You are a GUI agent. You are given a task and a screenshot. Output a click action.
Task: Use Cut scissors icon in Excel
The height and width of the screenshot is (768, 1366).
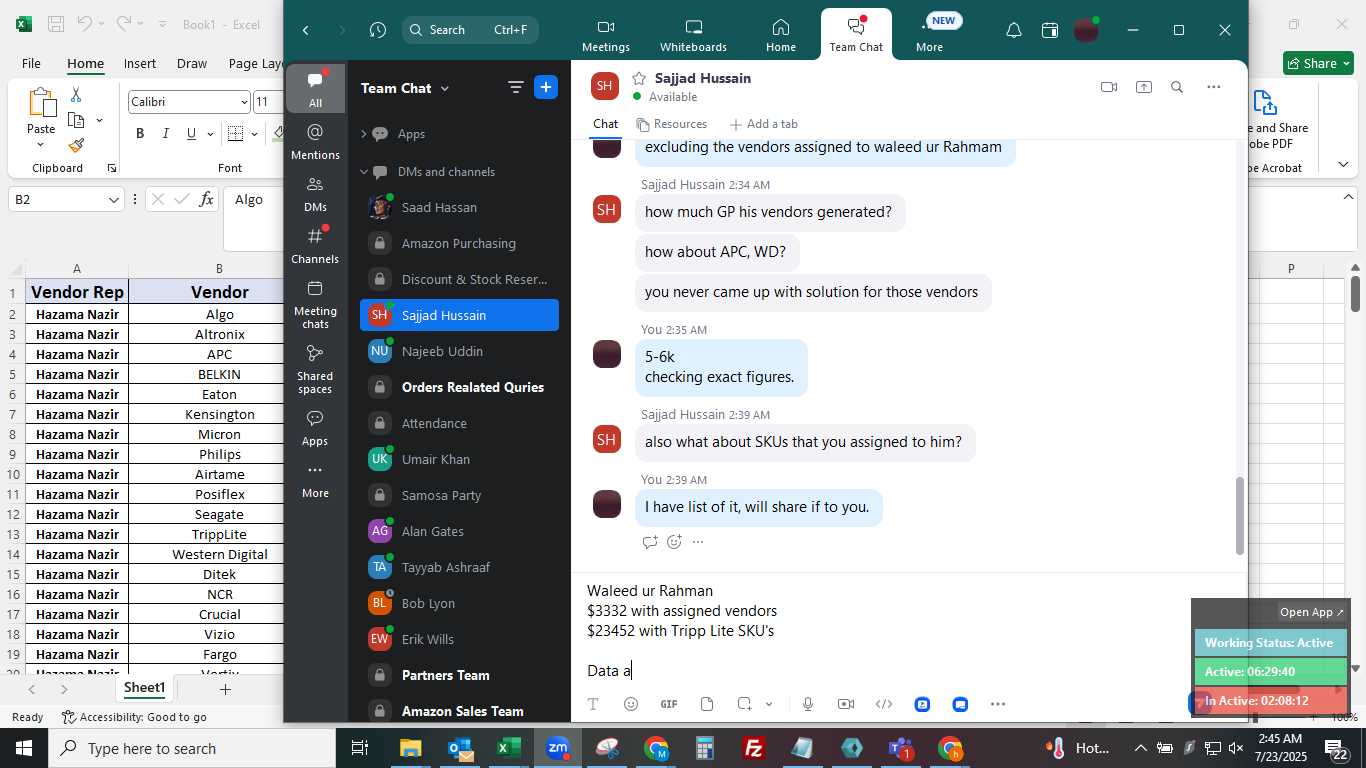click(76, 95)
